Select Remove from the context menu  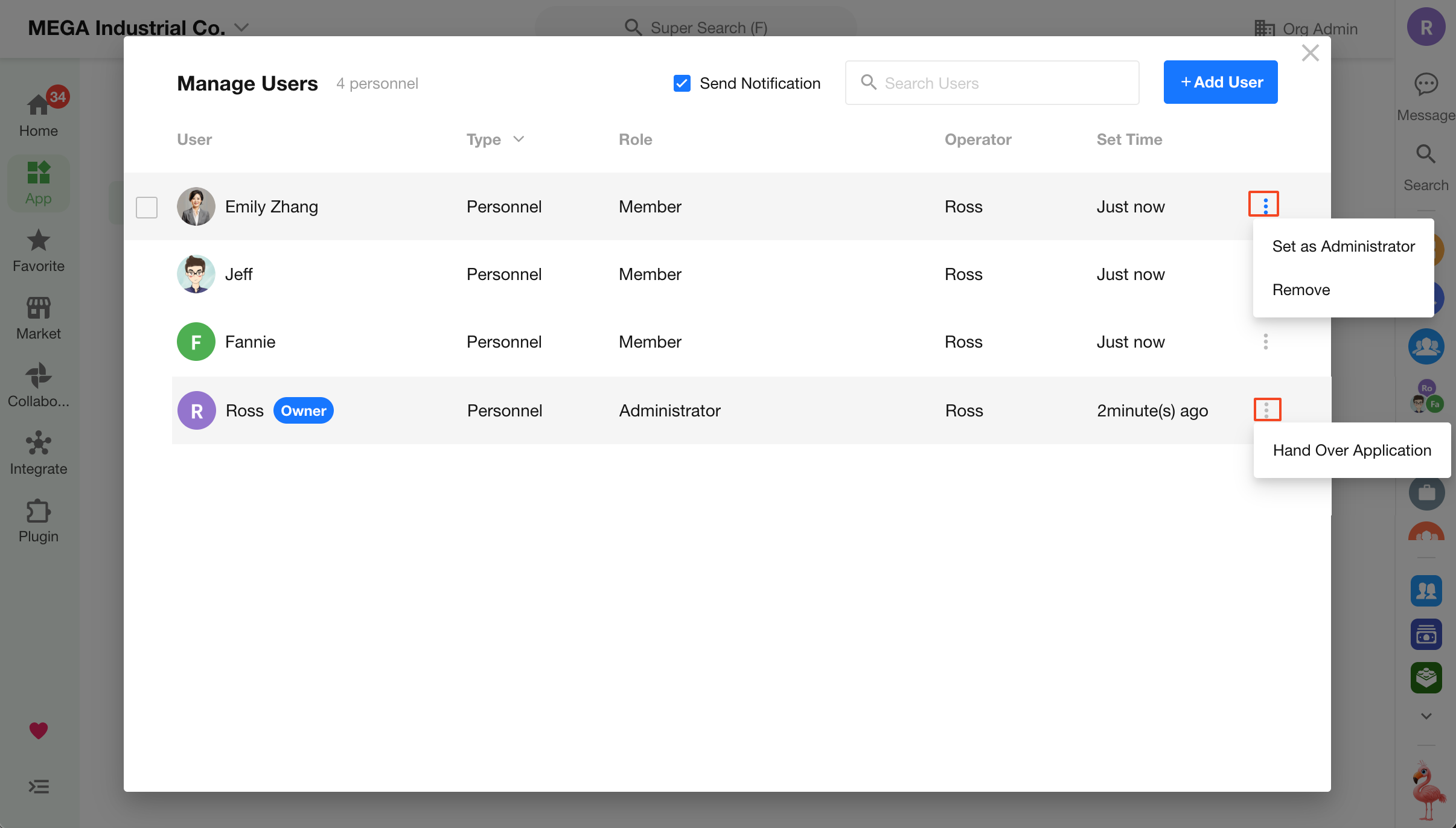click(1301, 290)
